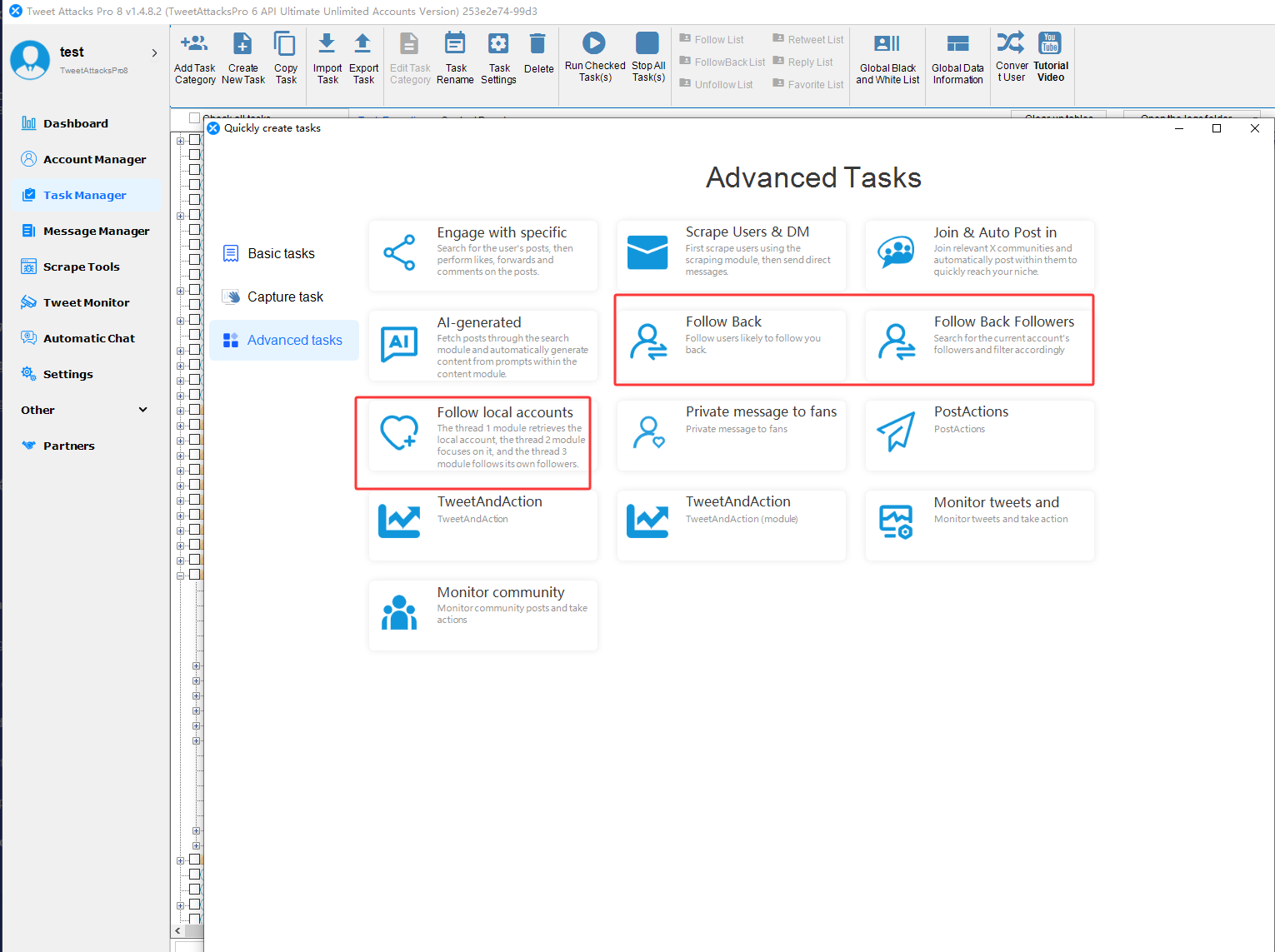Viewport: 1275px width, 952px height.
Task: Open the Reply List
Action: coord(802,62)
